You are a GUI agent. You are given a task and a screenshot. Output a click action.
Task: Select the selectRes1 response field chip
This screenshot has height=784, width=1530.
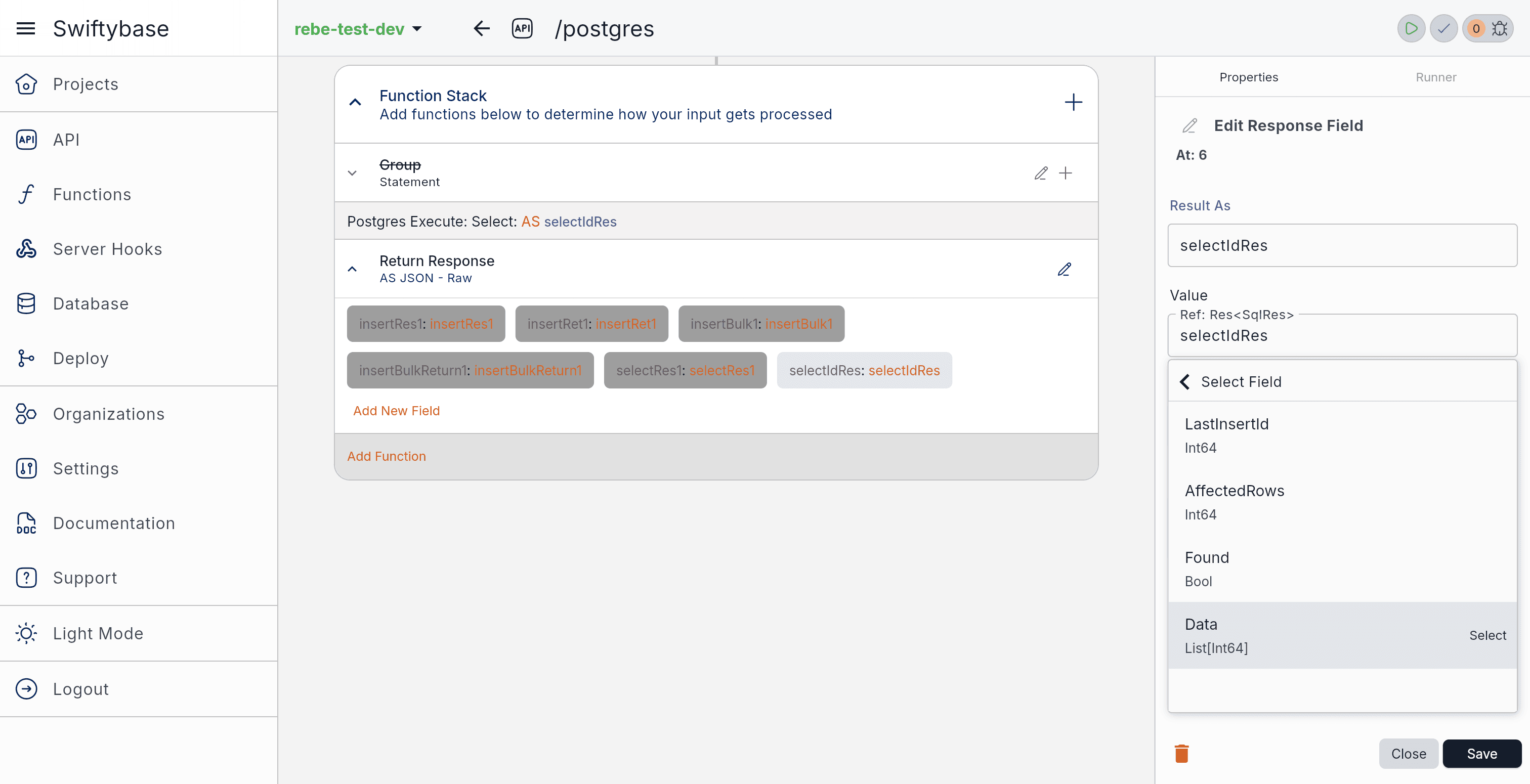point(685,371)
